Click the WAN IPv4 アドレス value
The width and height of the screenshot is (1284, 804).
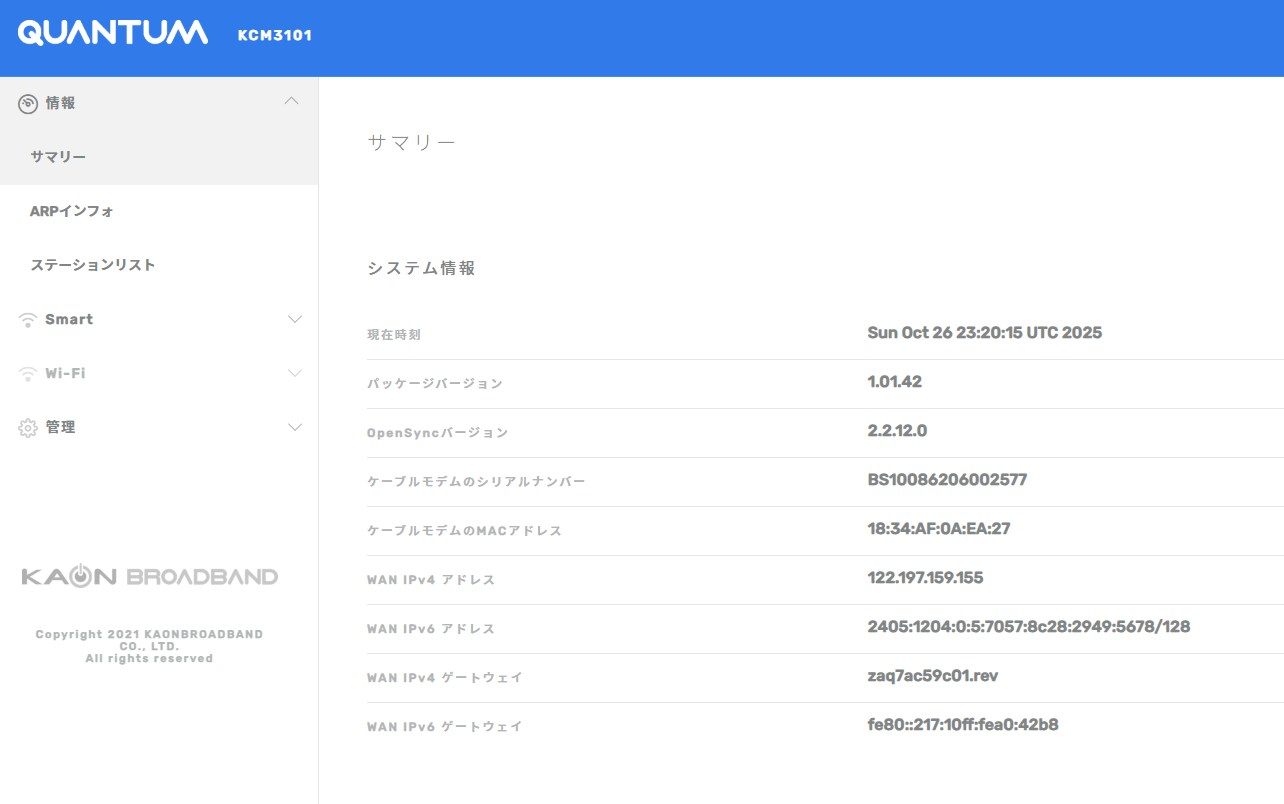tap(924, 578)
